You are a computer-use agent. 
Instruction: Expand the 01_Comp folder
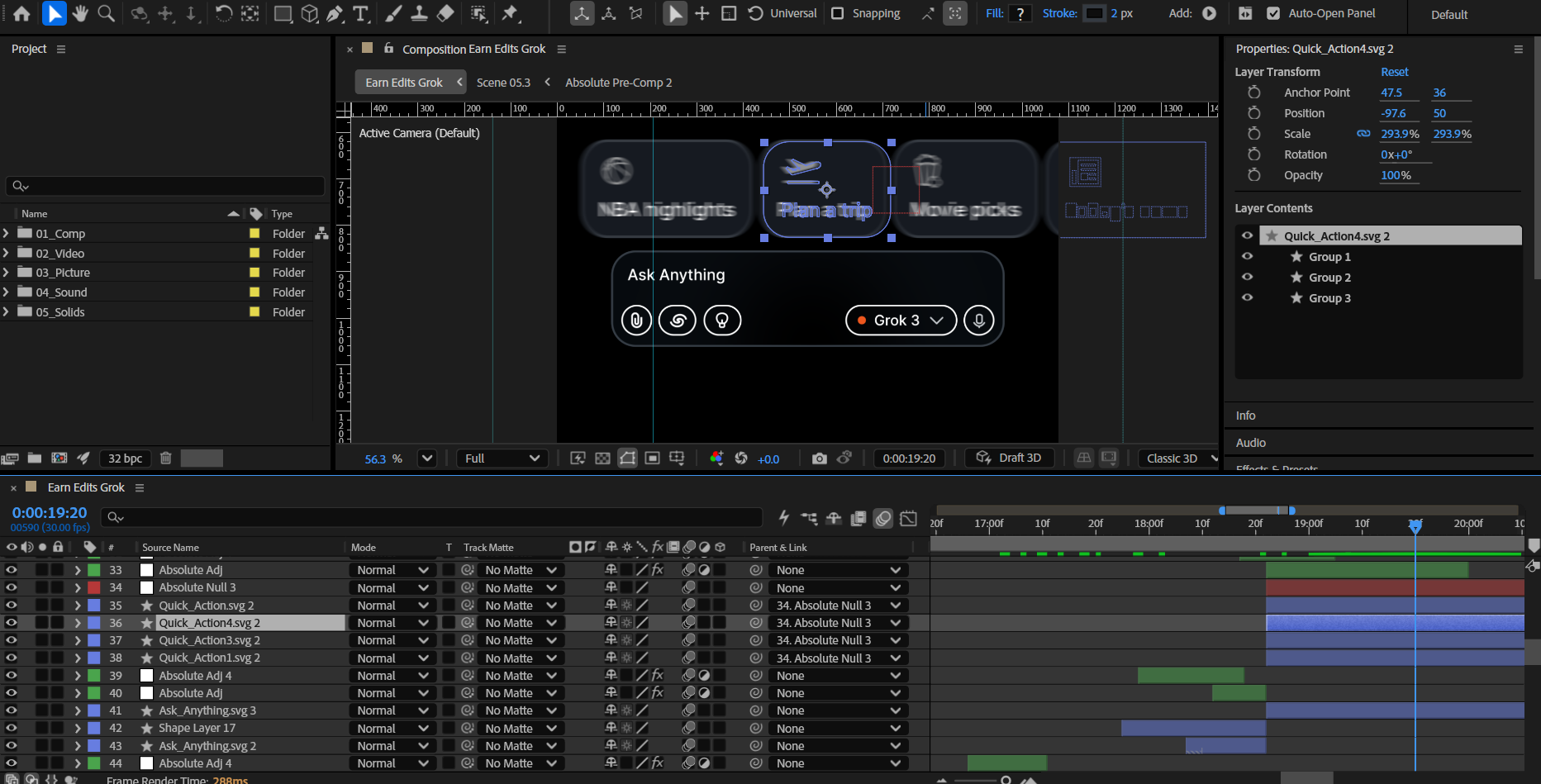click(x=7, y=234)
